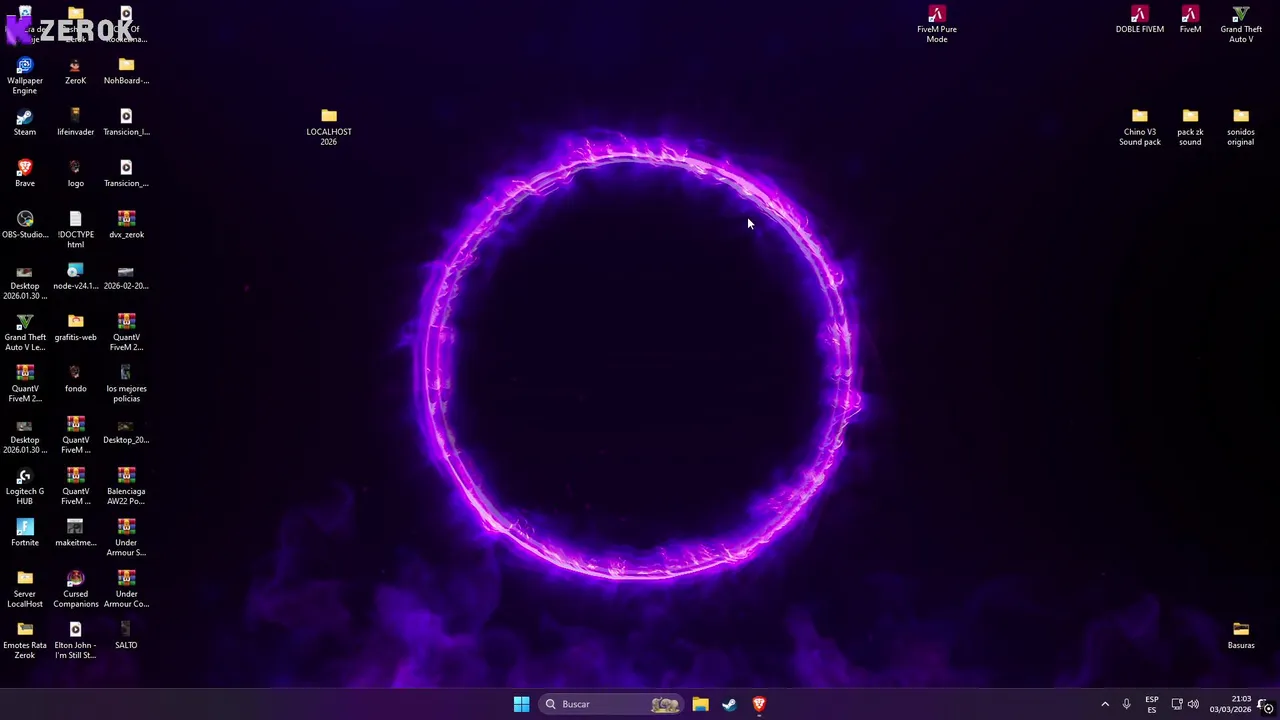Screen dimensions: 1280x720
Task: Select the LOCALHOST 2026 folder
Action: [x=329, y=127]
